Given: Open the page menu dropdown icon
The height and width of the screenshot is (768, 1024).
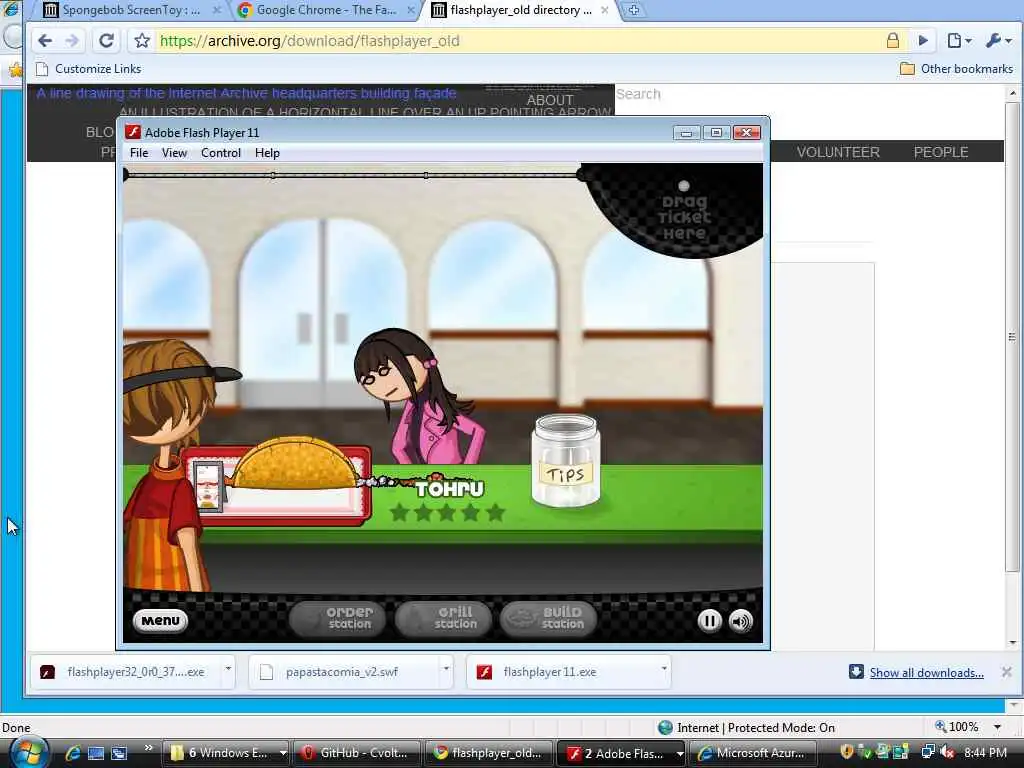Looking at the screenshot, I should click(x=959, y=40).
